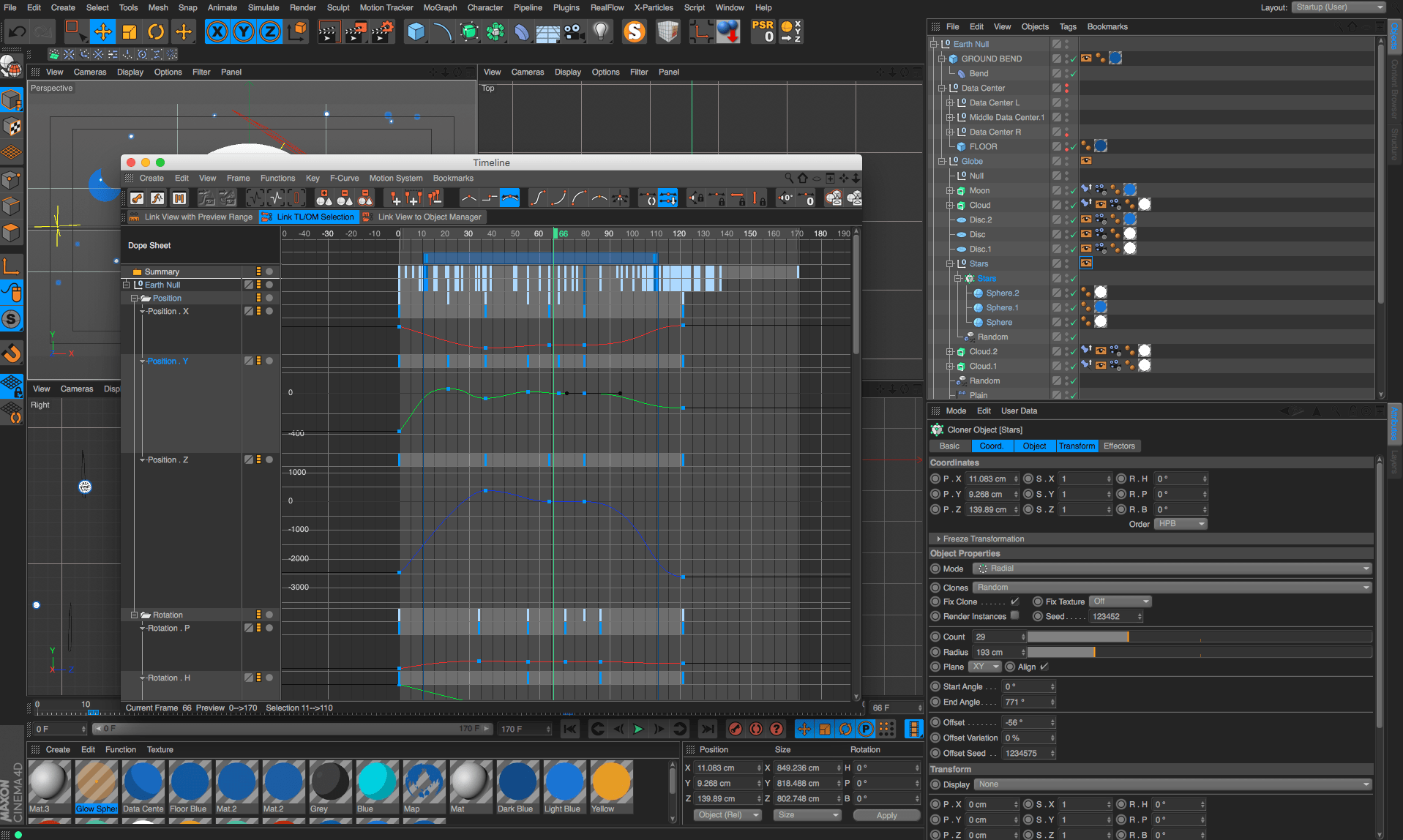Screen dimensions: 1403x840
Task: Switch timeline to Dope Sheet mode icon
Action: point(137,198)
